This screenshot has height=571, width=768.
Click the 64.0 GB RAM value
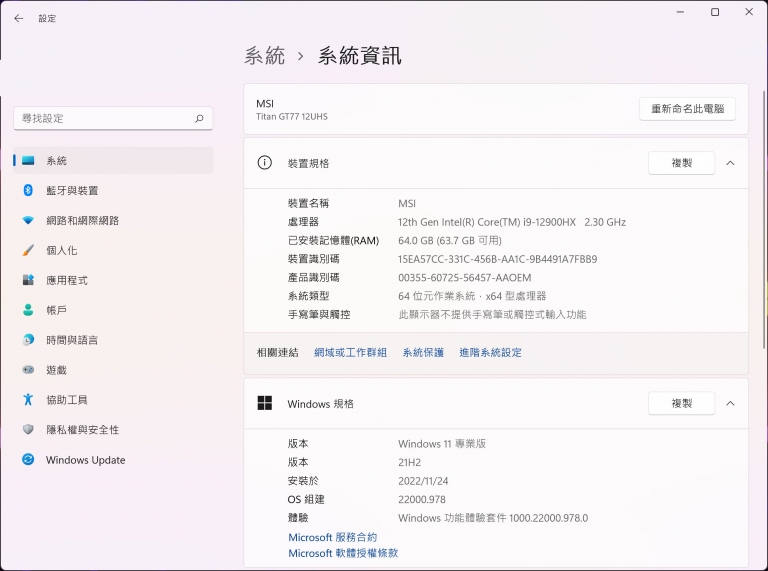tap(450, 240)
